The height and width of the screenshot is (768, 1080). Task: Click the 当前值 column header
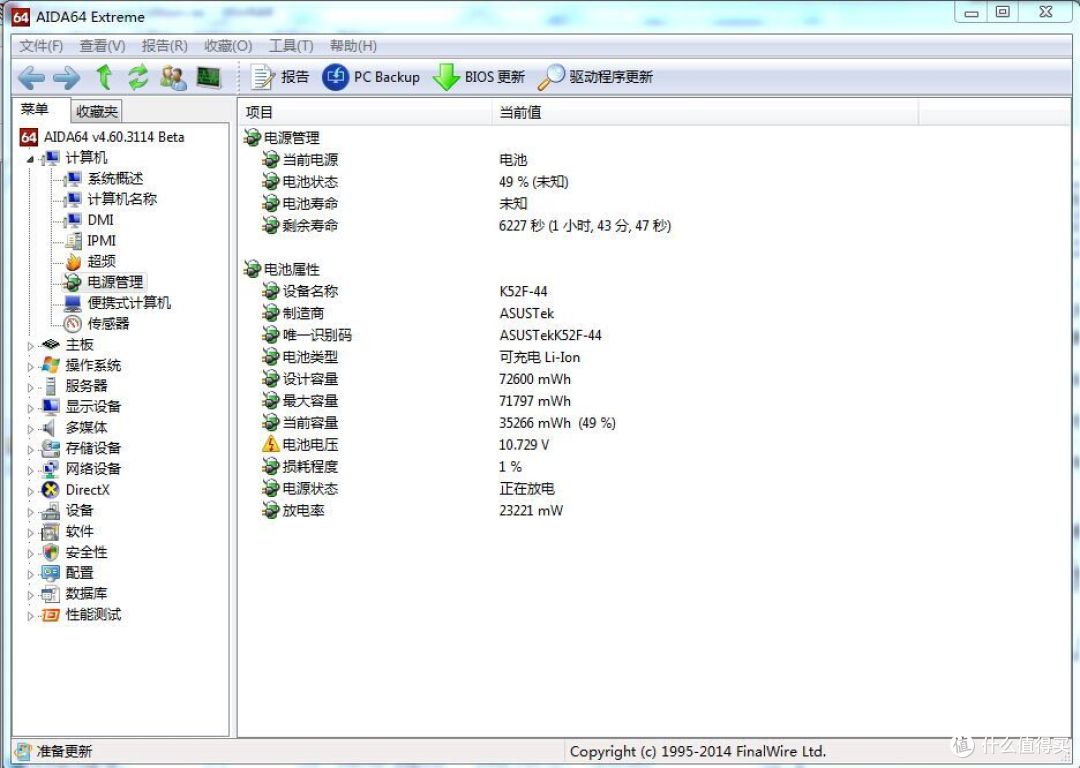pos(705,112)
